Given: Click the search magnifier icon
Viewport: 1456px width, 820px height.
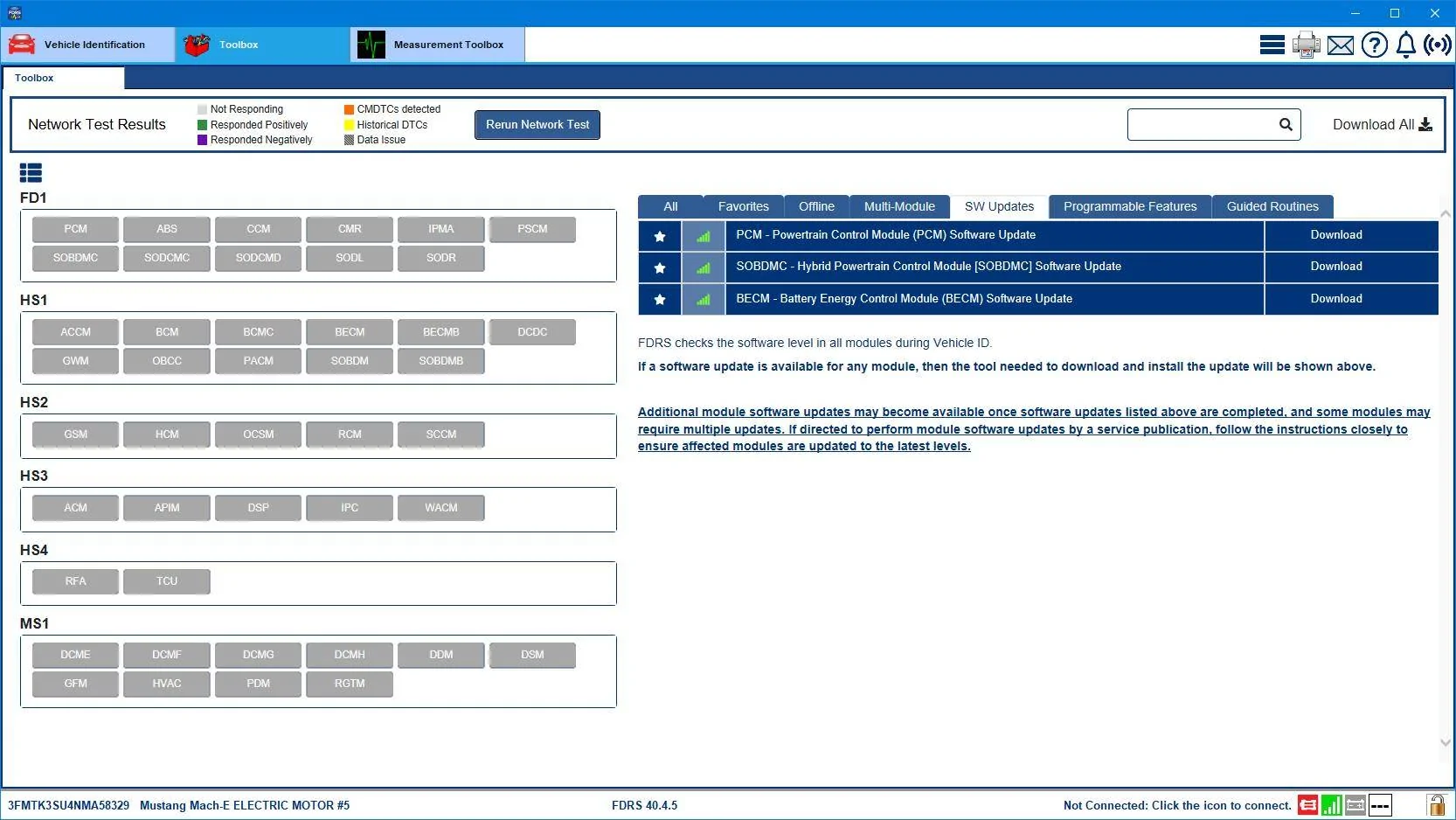Looking at the screenshot, I should click(1286, 124).
